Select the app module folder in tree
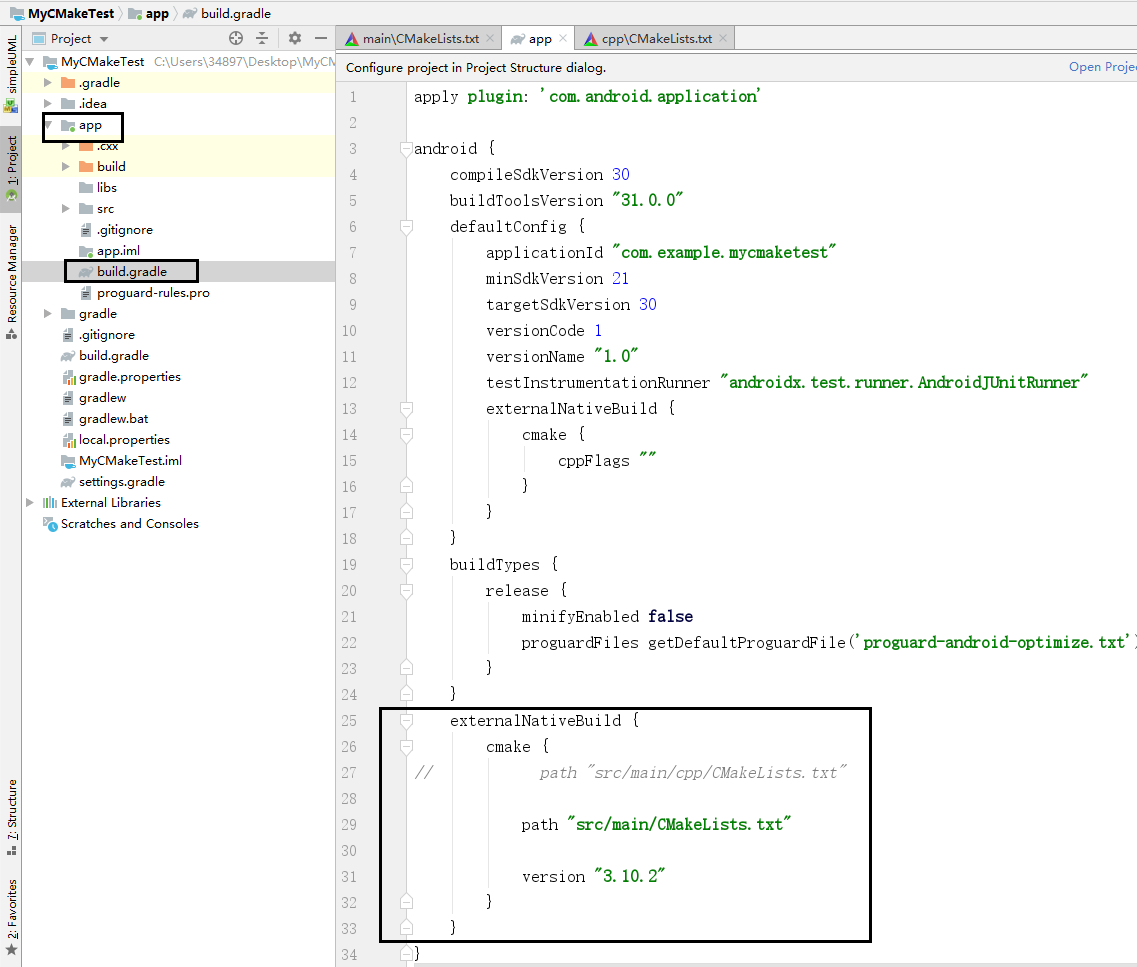1137x967 pixels. tap(90, 125)
